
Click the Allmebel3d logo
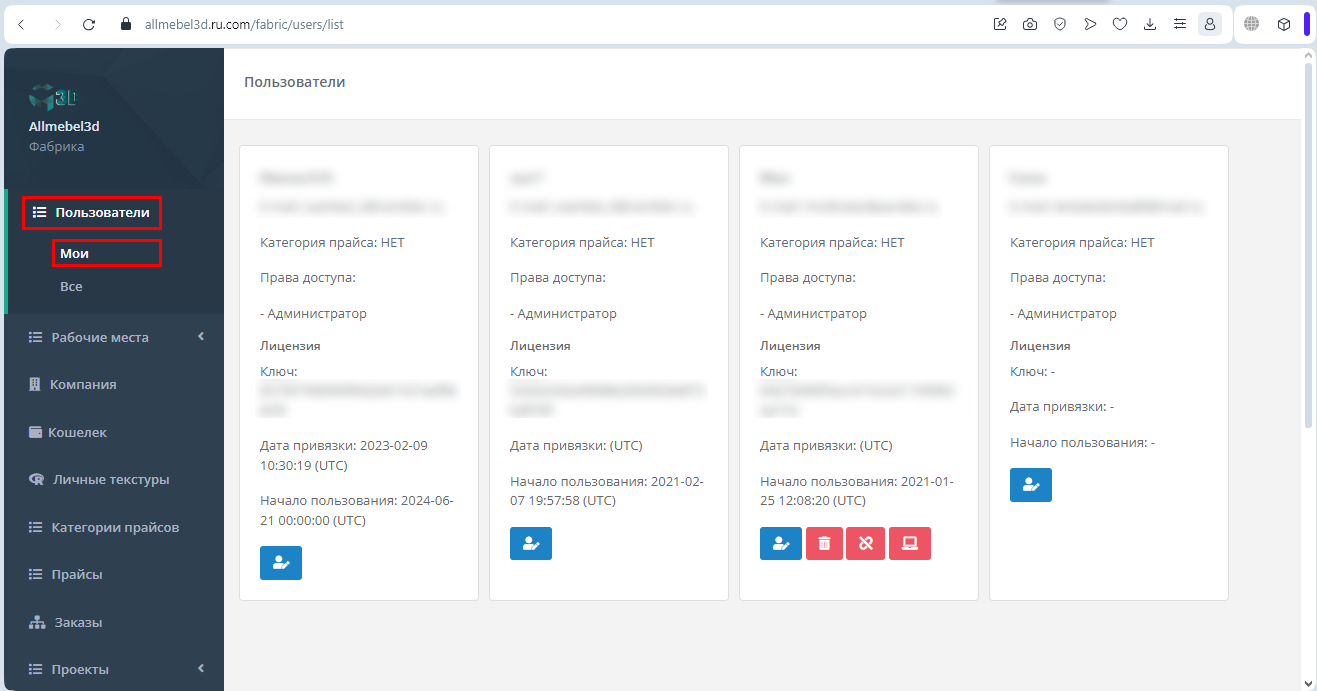[54, 97]
